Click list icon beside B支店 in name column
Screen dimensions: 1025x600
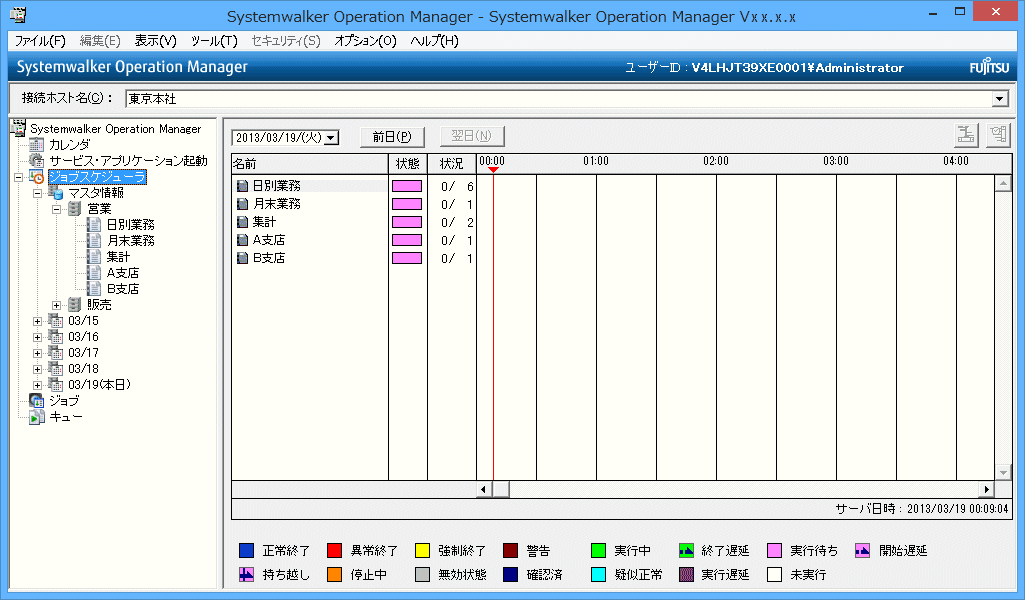(243, 258)
